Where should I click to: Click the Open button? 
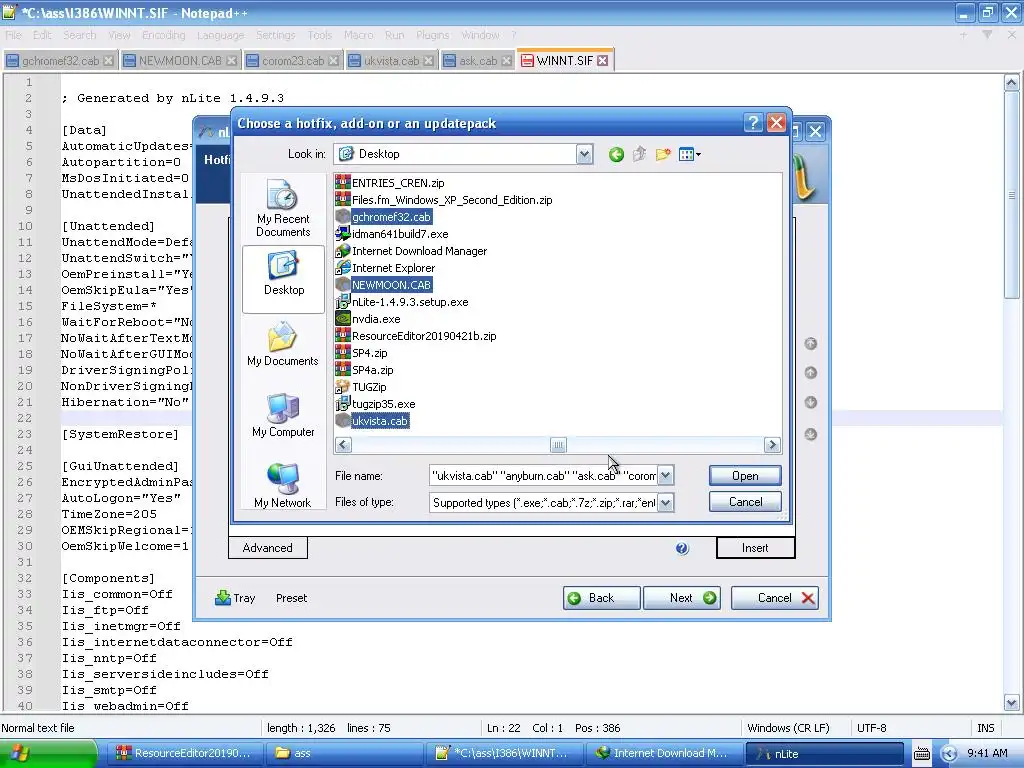[x=745, y=475]
